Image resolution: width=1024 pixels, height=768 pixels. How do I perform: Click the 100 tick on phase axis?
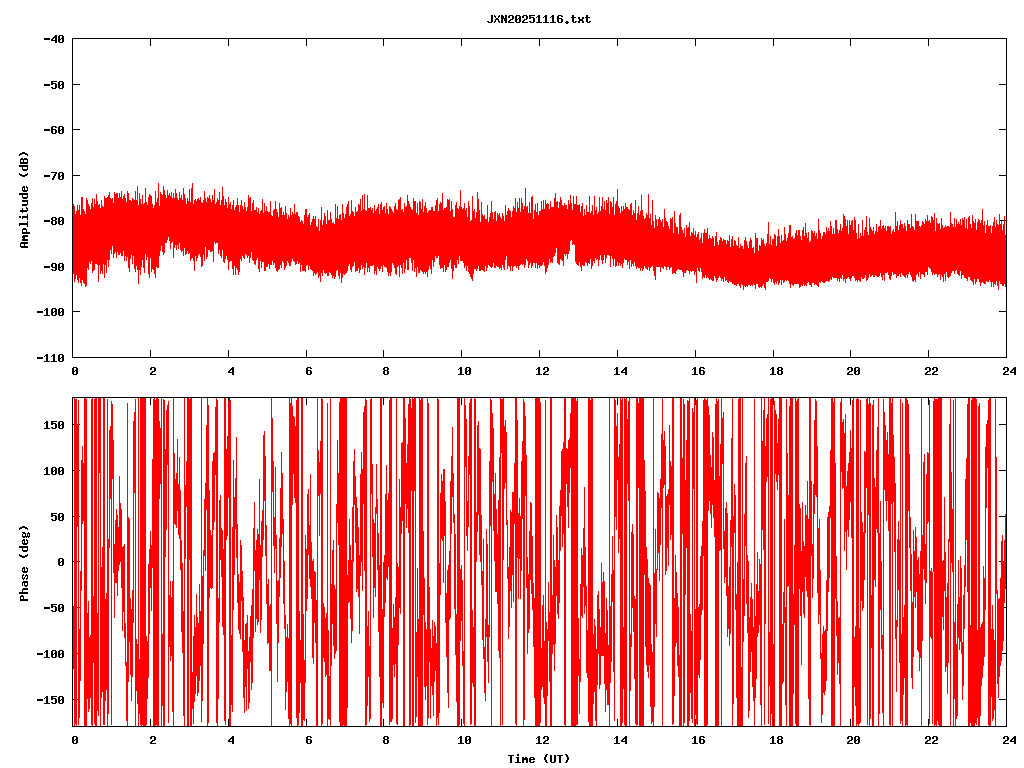tap(54, 471)
